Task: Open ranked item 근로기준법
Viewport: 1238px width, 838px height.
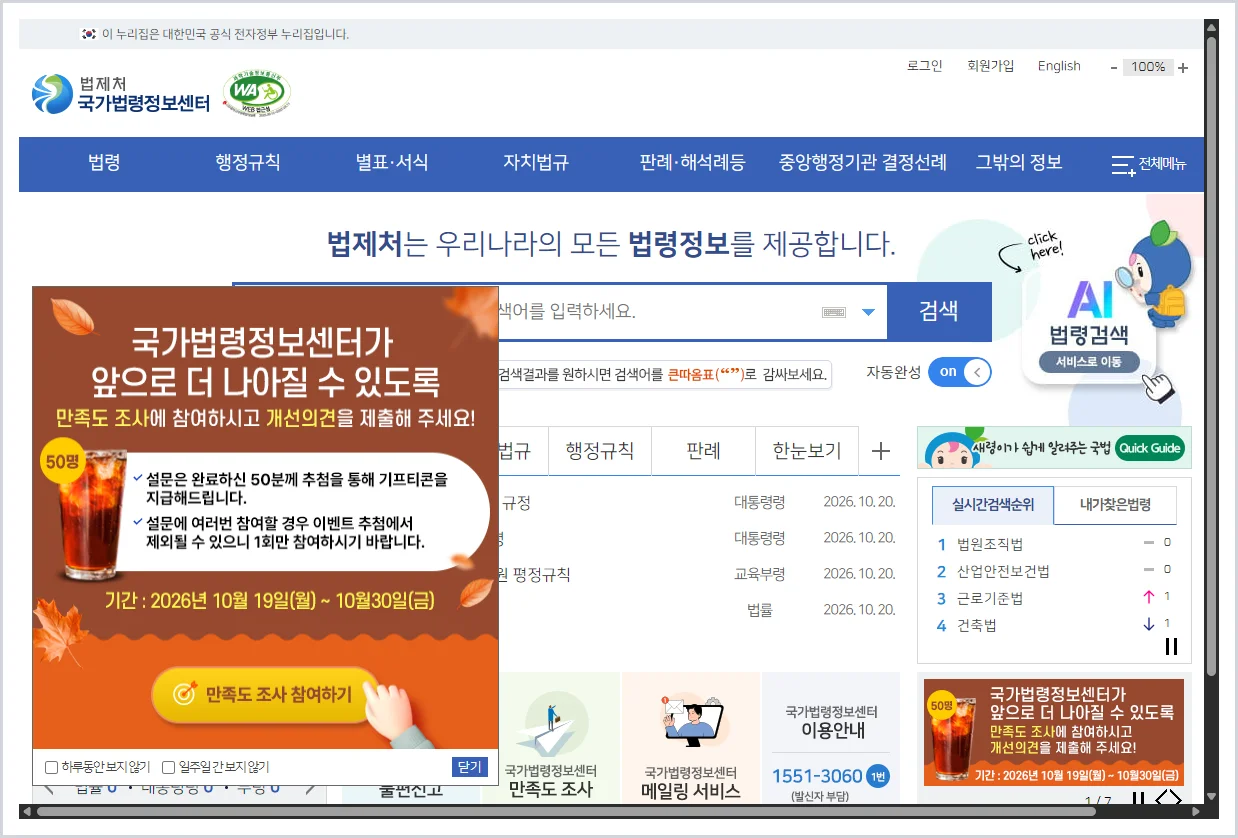Action: pyautogui.click(x=990, y=598)
